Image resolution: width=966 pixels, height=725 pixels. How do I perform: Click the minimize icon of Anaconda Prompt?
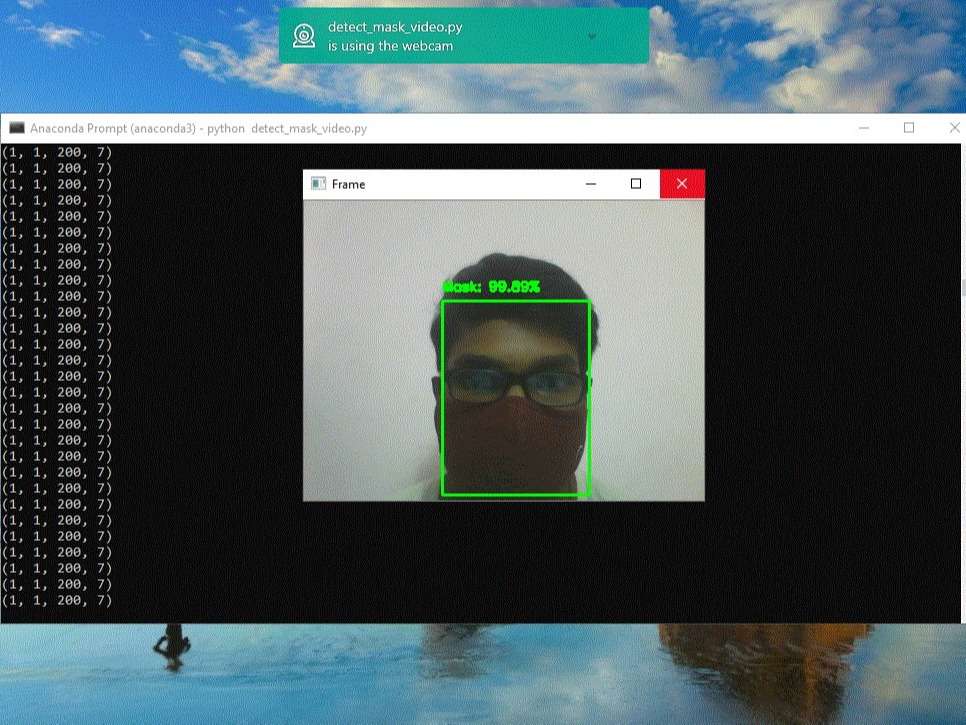point(862,128)
